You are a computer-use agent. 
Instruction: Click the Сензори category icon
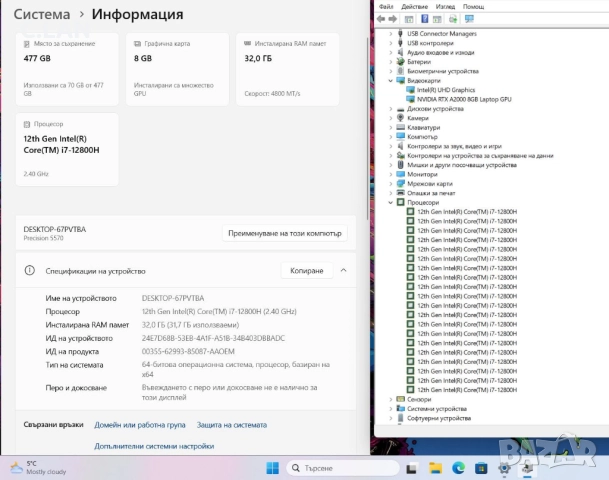tap(400, 399)
